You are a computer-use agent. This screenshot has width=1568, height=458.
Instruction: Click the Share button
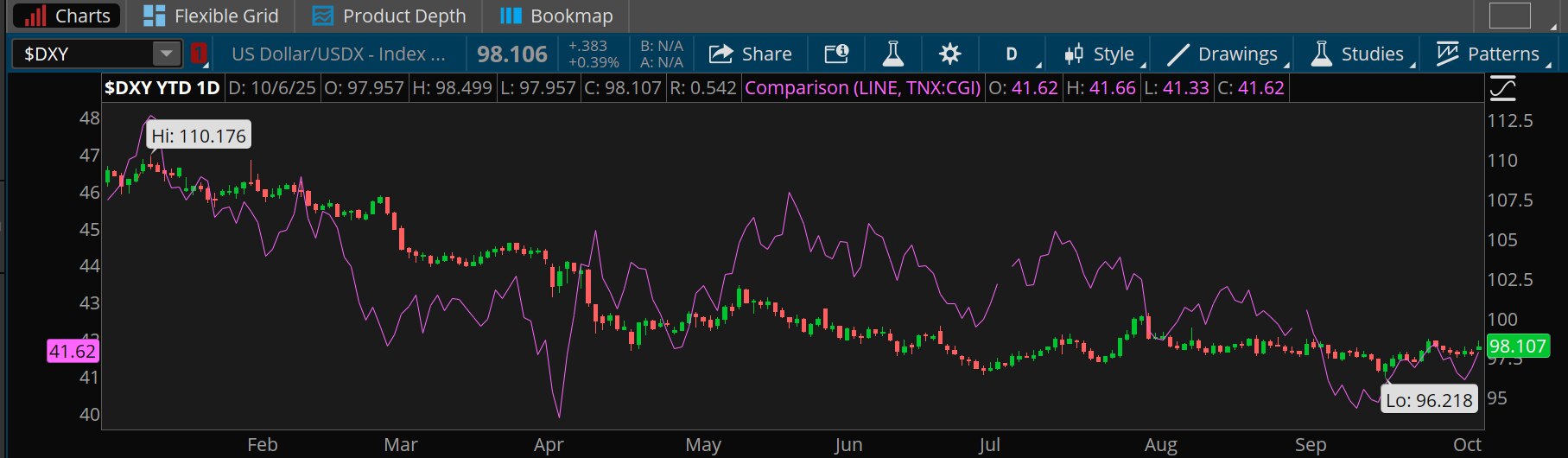pos(750,54)
